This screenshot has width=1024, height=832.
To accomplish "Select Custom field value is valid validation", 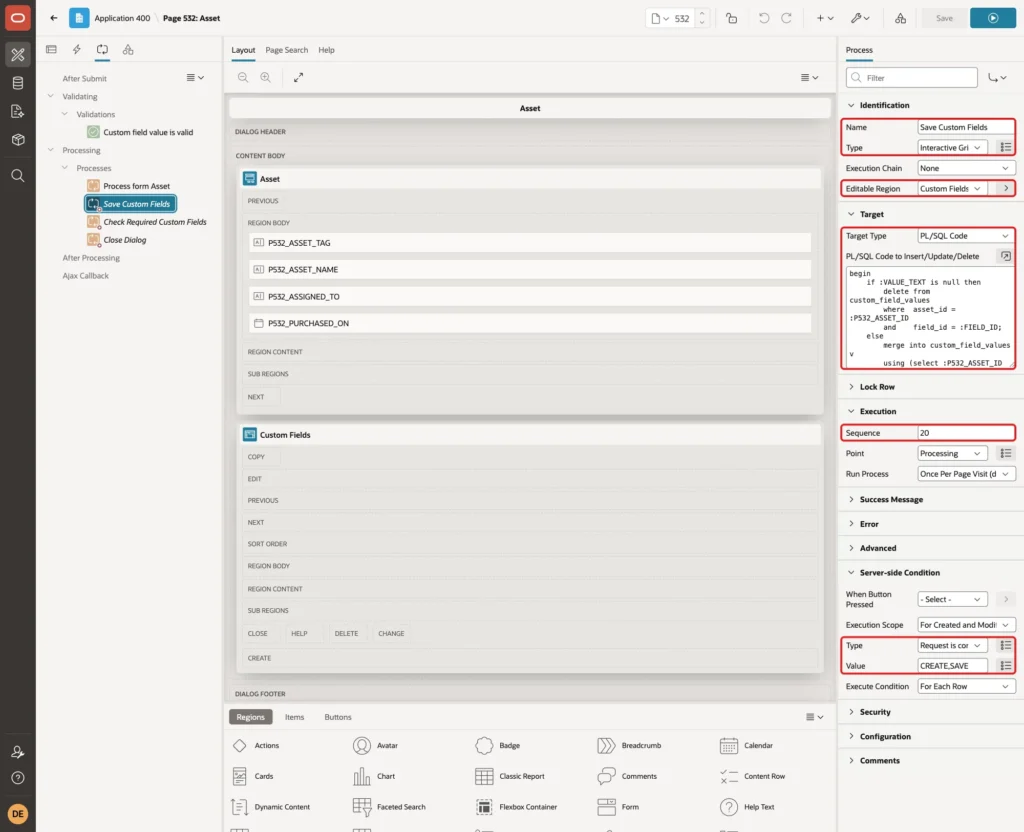I will [148, 132].
